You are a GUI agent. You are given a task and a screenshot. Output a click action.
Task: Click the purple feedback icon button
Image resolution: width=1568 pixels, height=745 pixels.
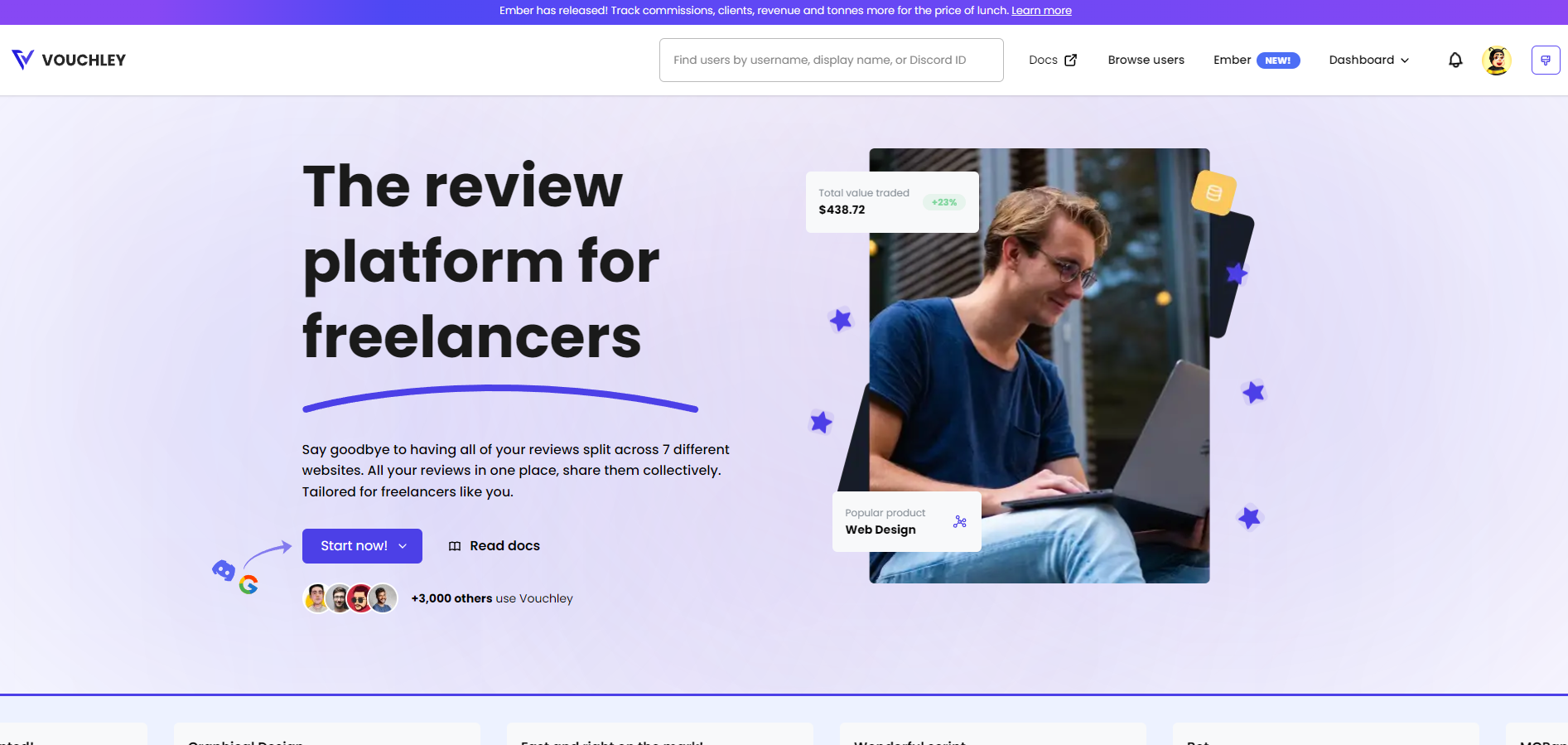click(1545, 60)
